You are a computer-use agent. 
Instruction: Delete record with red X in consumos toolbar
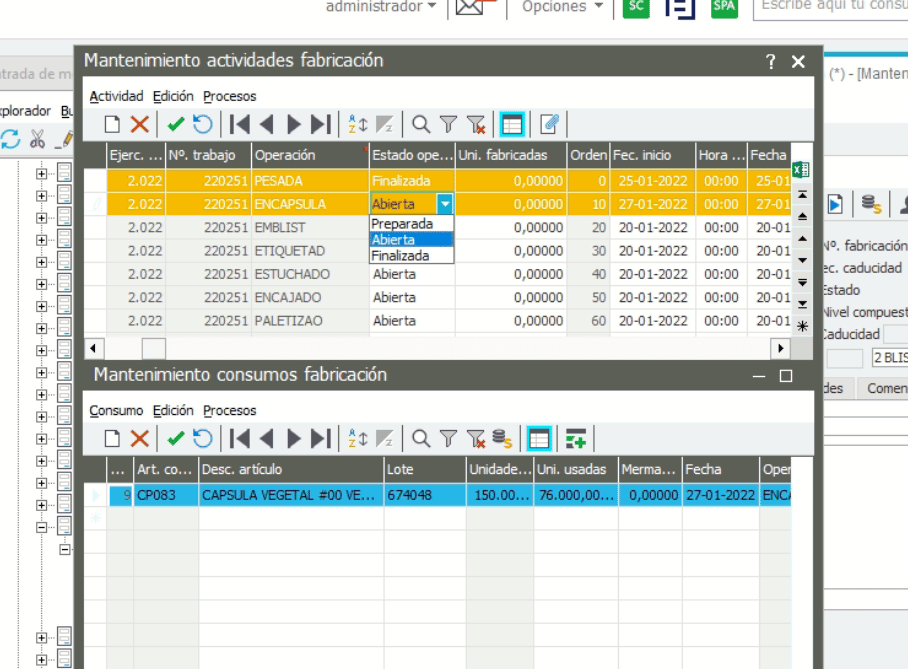tap(140, 439)
